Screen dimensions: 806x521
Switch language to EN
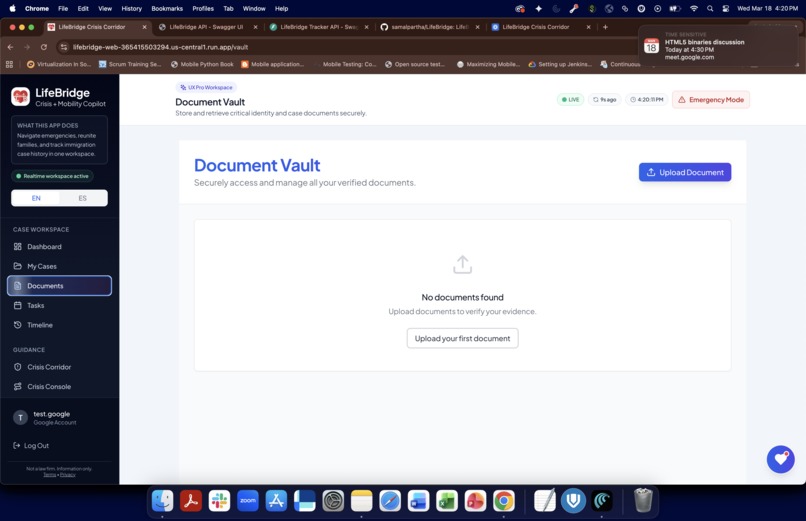coord(35,198)
